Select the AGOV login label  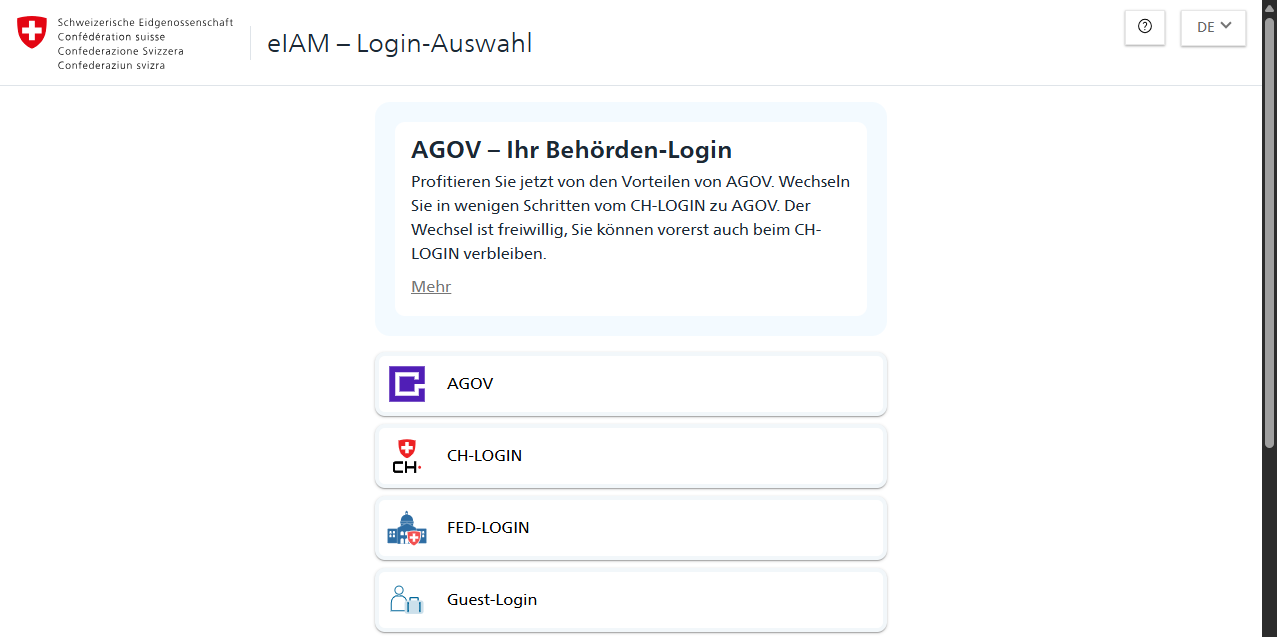point(470,384)
